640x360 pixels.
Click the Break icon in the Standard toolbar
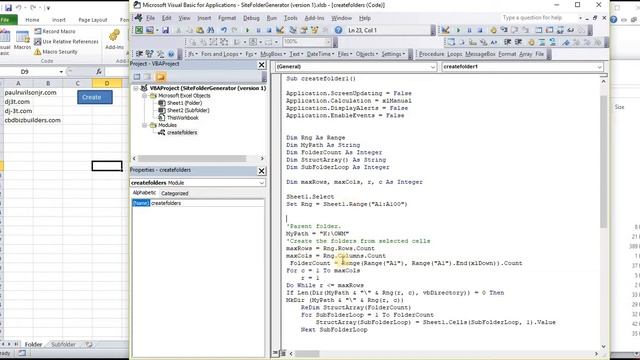click(x=258, y=30)
